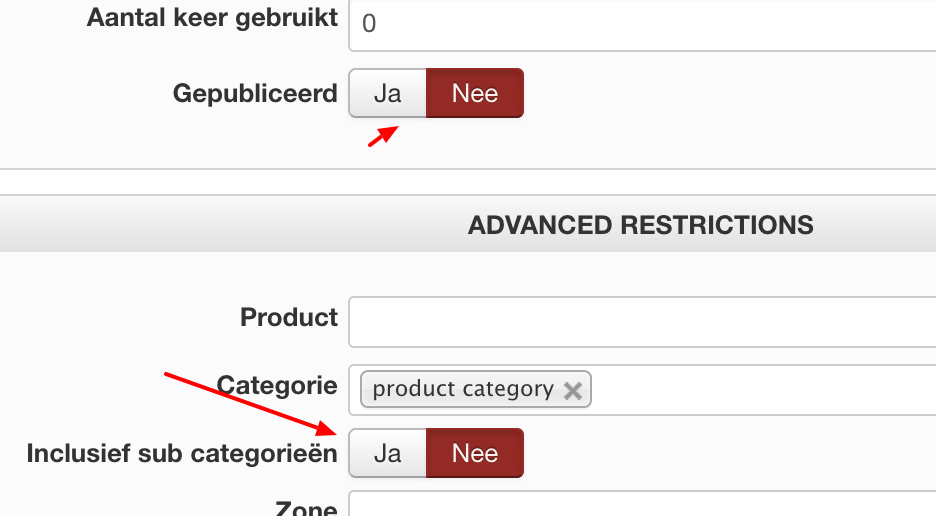
Task: Click into the Product field
Action: click(x=640, y=321)
